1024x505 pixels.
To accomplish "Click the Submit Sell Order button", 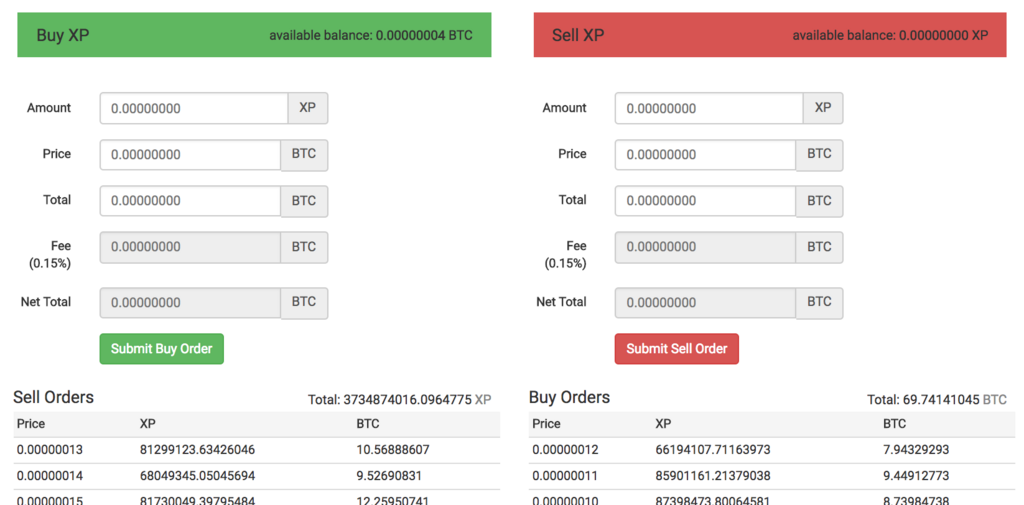I will (677, 349).
